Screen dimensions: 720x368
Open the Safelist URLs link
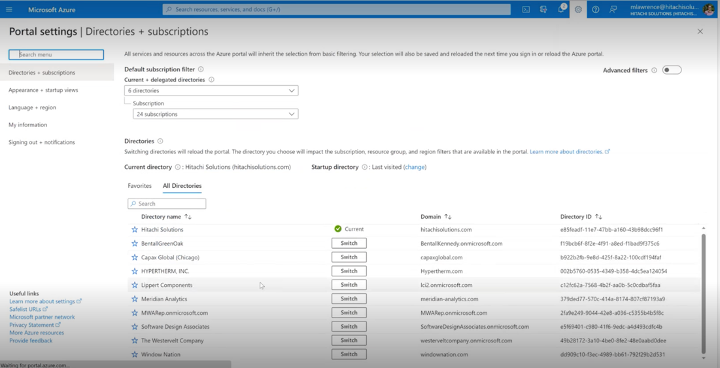(x=28, y=309)
